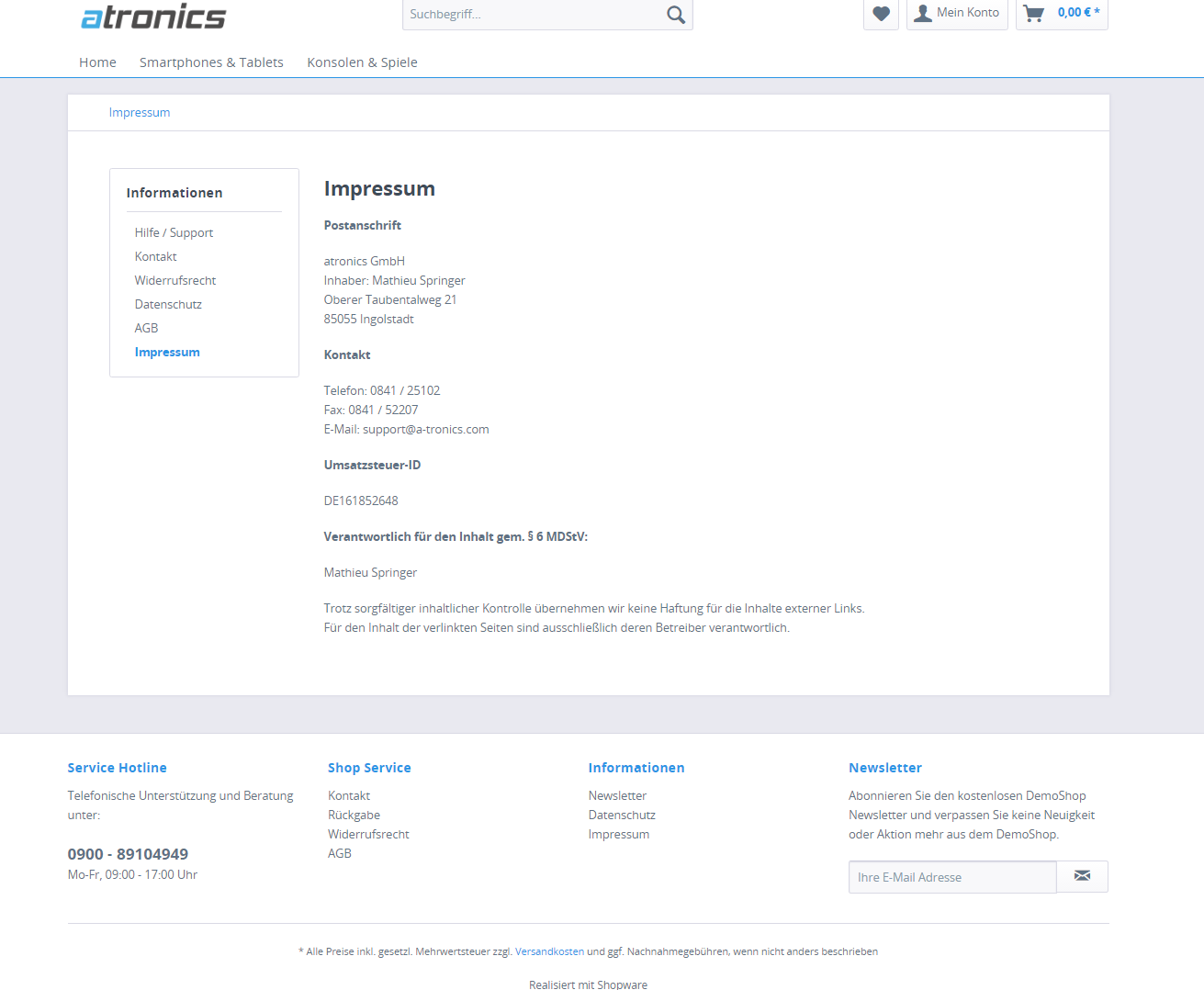The image size is (1204, 990).
Task: Click the Informationen sidebar heading
Action: (x=174, y=193)
